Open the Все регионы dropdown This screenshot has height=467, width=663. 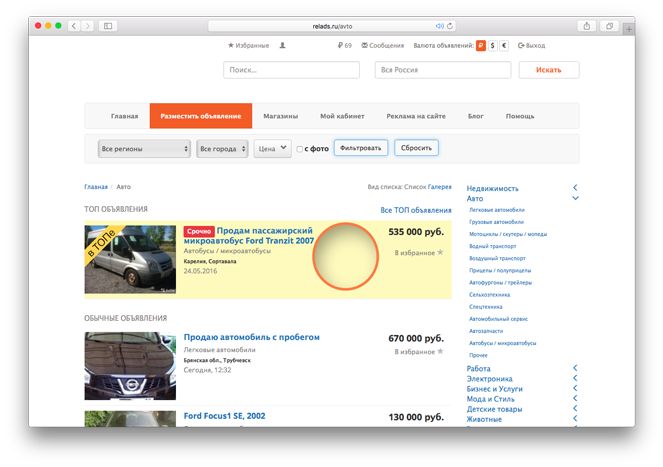(144, 148)
